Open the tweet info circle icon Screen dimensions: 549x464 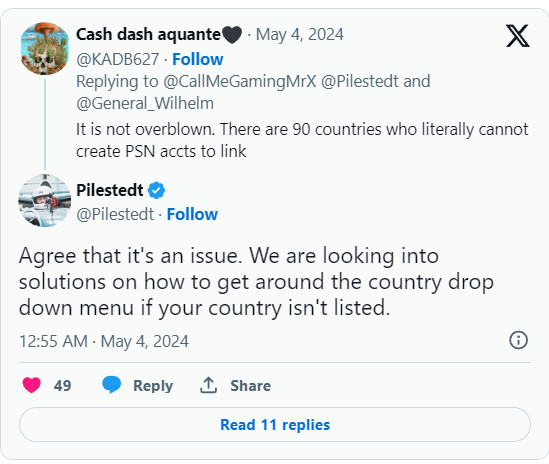pyautogui.click(x=518, y=340)
